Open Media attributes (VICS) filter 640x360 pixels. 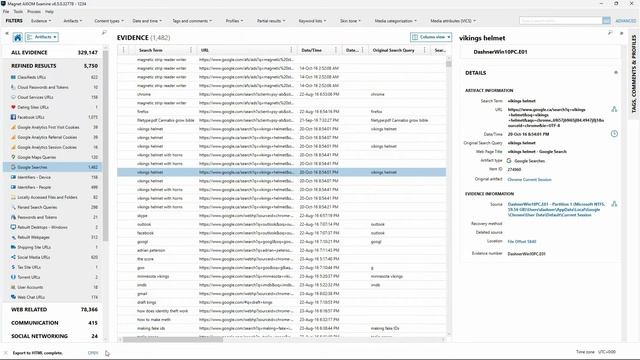(x=453, y=21)
